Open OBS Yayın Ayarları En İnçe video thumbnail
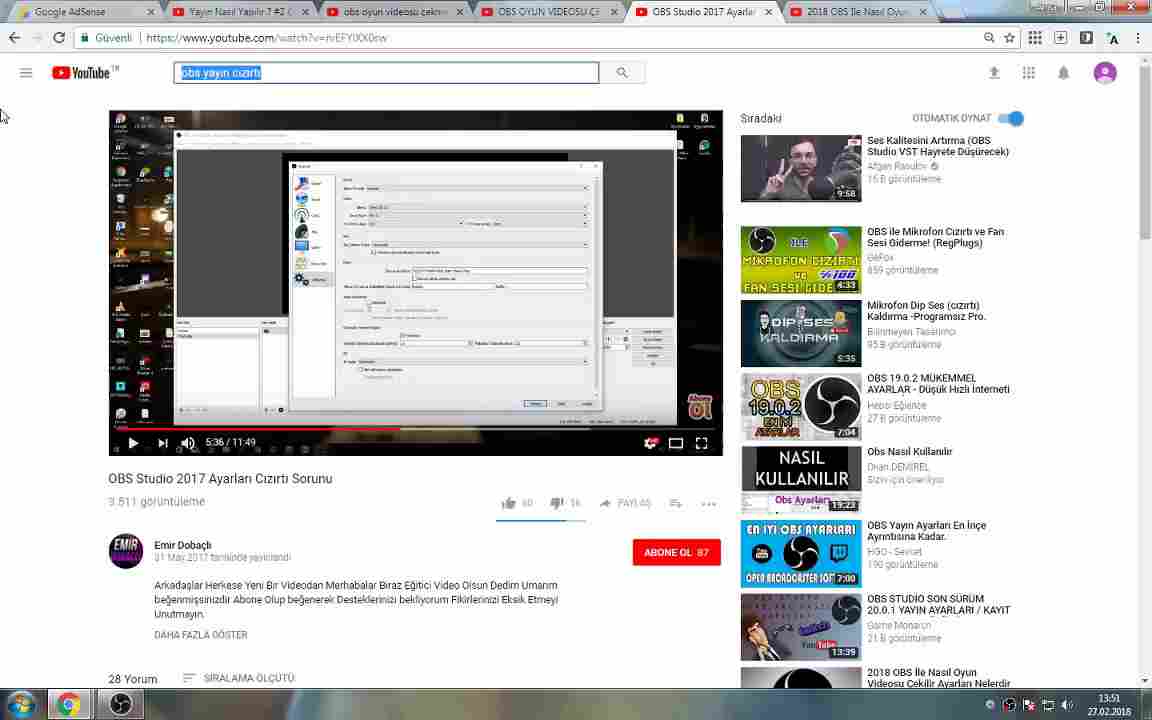The height and width of the screenshot is (720, 1152). [x=801, y=553]
